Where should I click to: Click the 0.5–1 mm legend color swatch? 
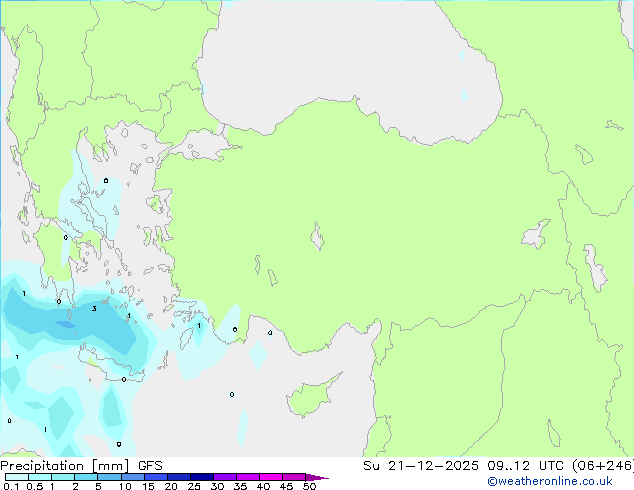(x=40, y=477)
